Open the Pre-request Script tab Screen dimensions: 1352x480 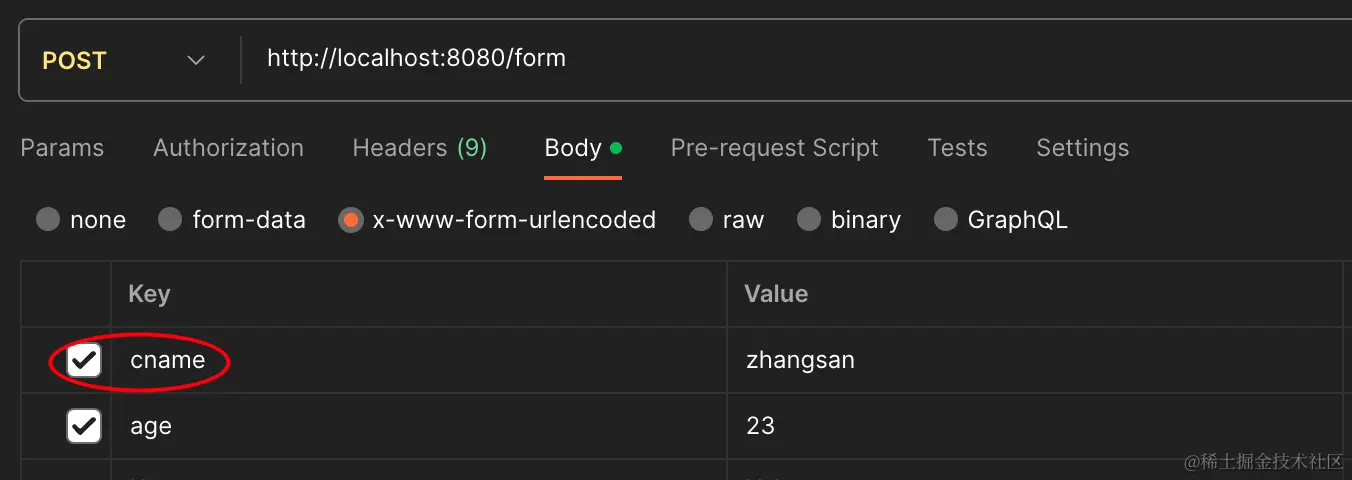774,148
